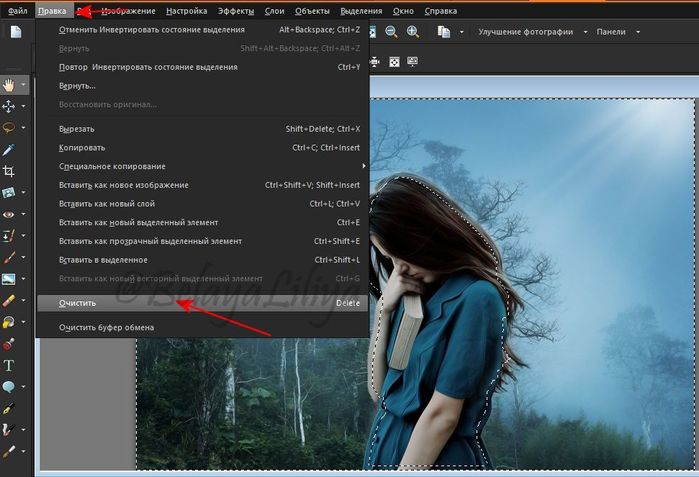This screenshot has height=477, width=699.
Task: Select the Clone brush tool with arrows
Action: pyautogui.click(x=8, y=235)
